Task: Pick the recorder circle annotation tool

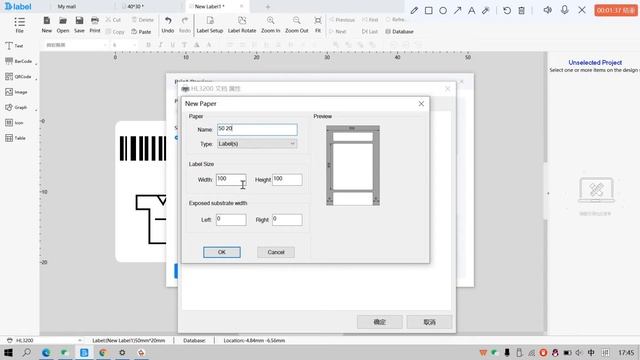Action: click(443, 11)
